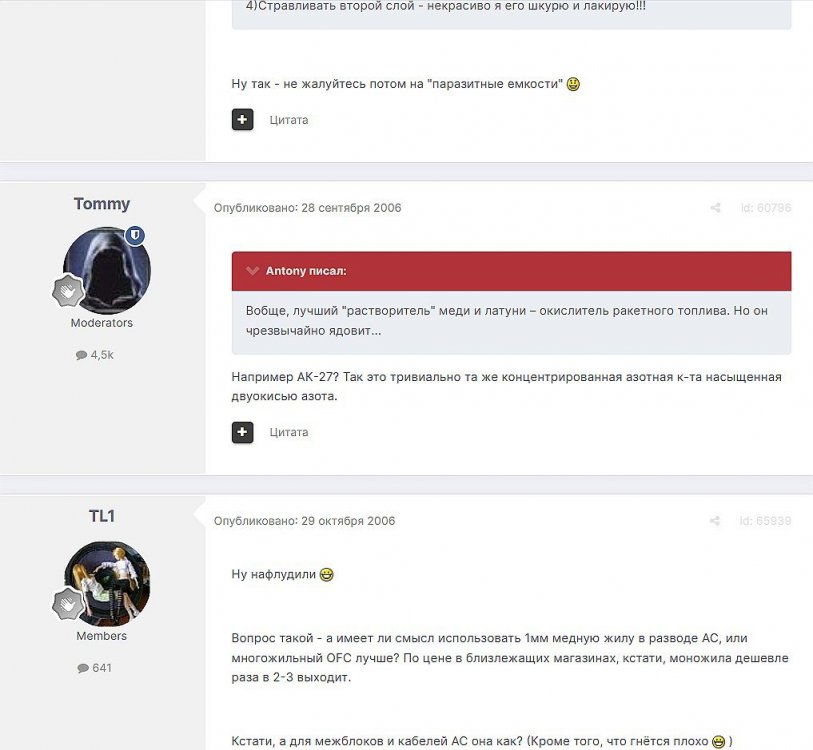Click the plus multiquote icon in top post

(242, 120)
